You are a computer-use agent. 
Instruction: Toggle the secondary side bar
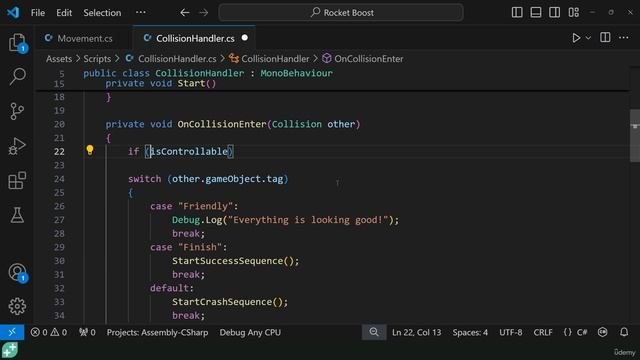[x=554, y=13]
